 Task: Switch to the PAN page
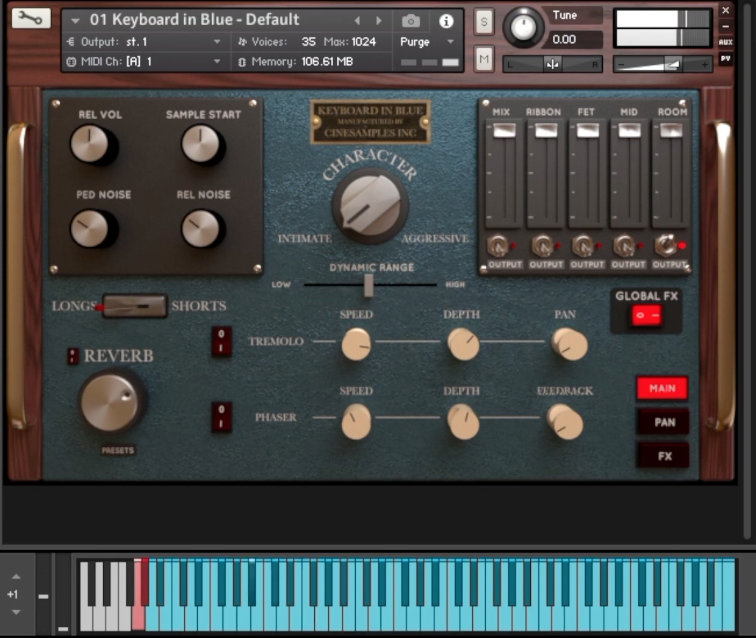click(x=662, y=422)
